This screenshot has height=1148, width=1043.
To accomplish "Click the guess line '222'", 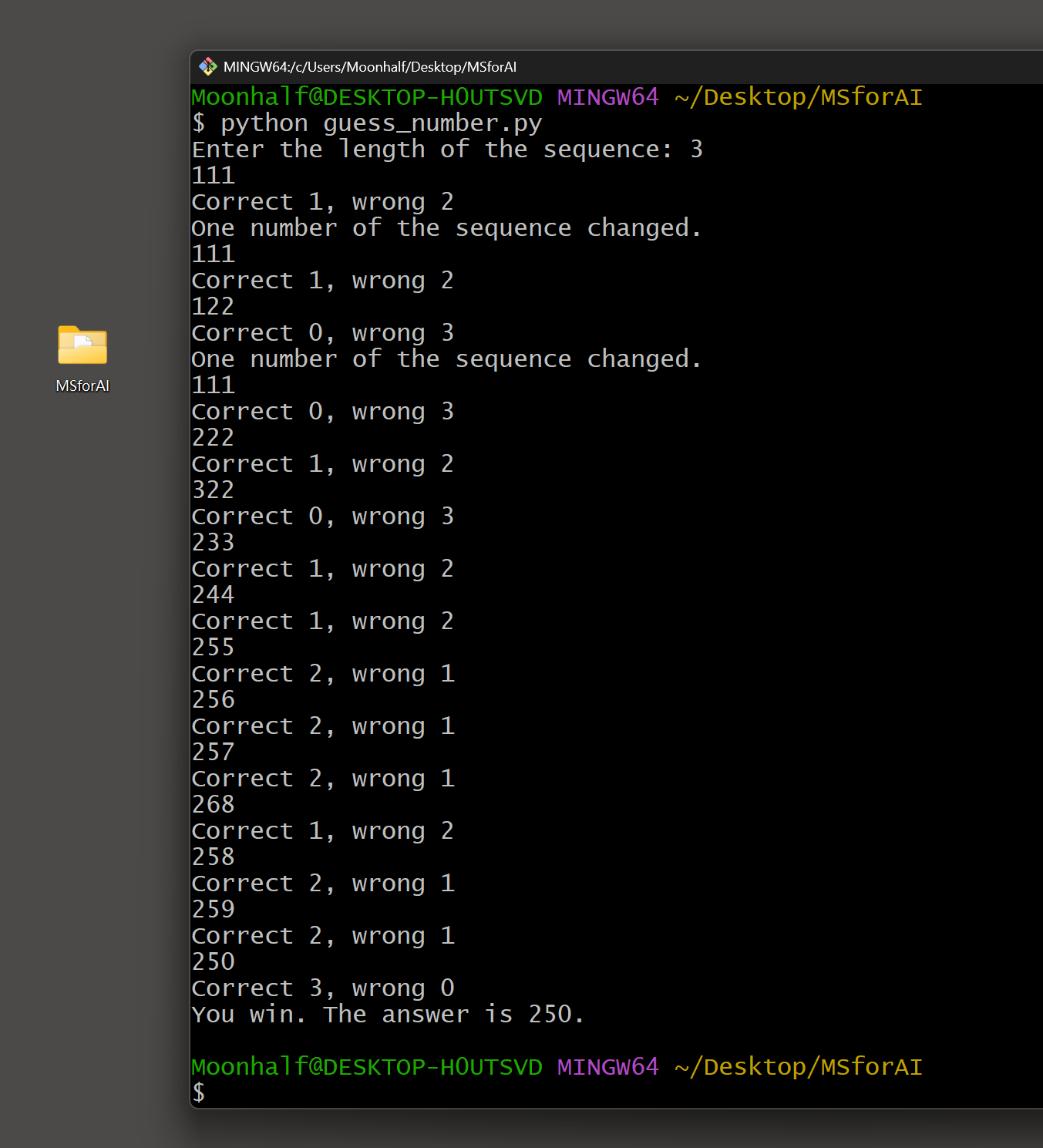I will point(214,437).
